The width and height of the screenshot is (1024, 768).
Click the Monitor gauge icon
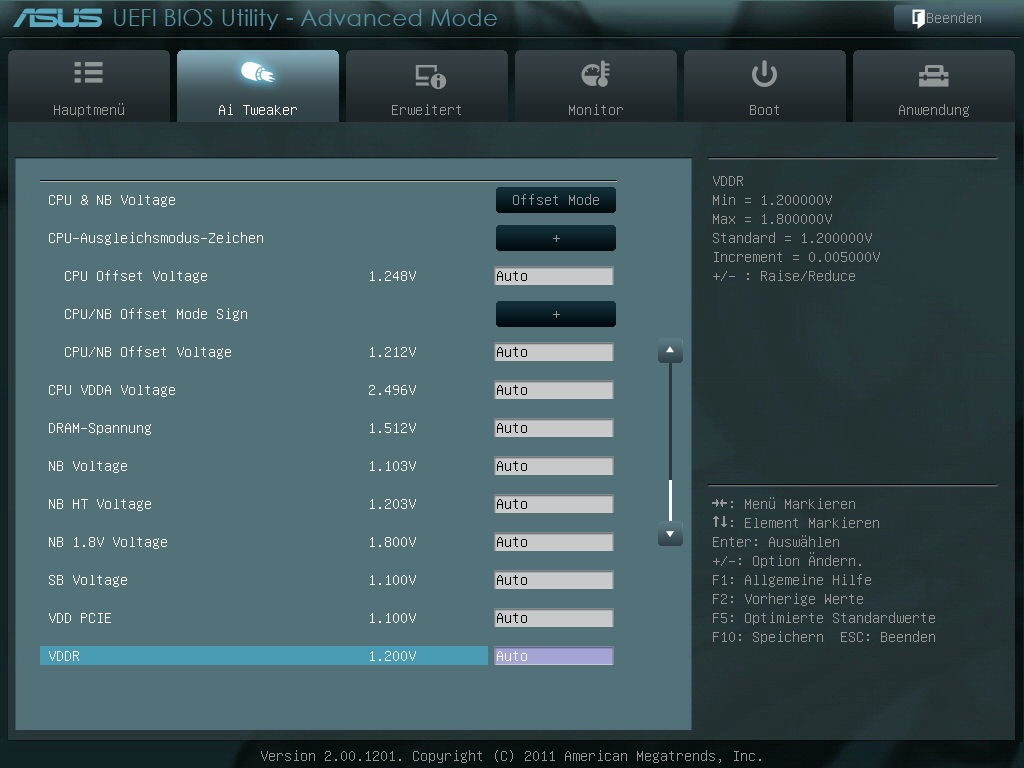596,74
